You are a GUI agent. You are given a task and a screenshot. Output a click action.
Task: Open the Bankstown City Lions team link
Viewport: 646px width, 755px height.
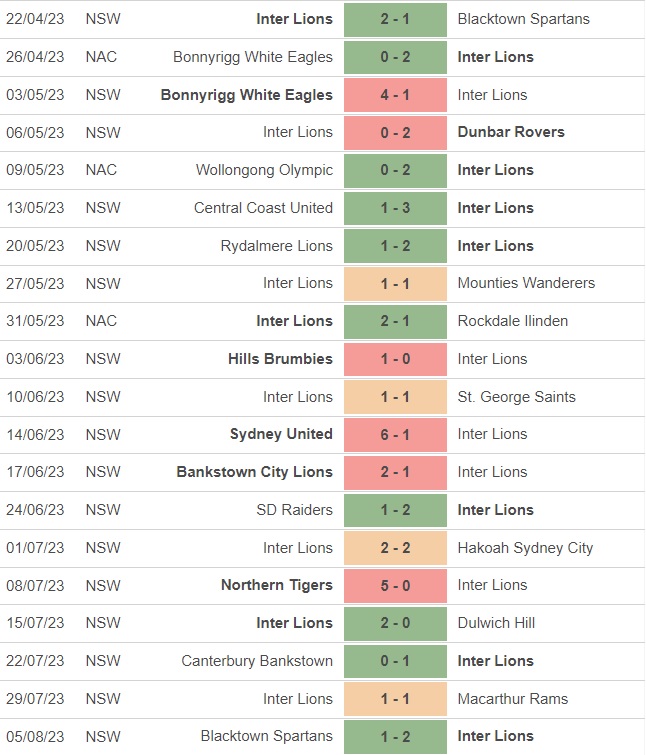coord(254,472)
